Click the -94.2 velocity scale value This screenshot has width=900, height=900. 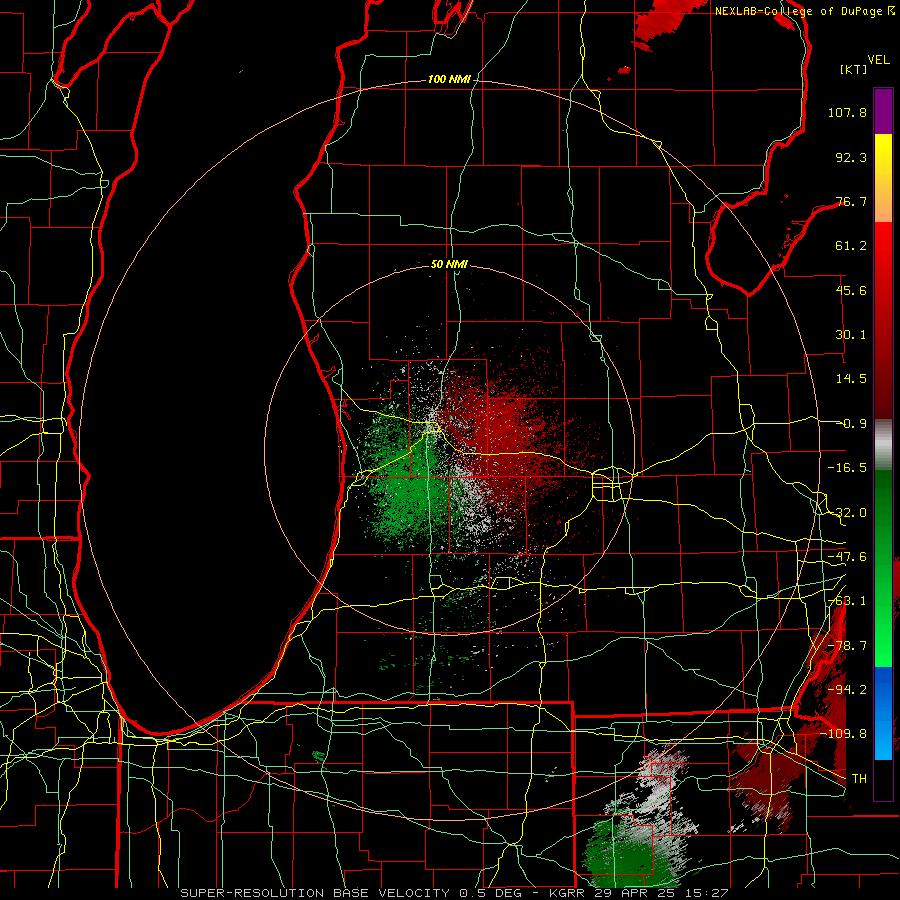point(847,690)
